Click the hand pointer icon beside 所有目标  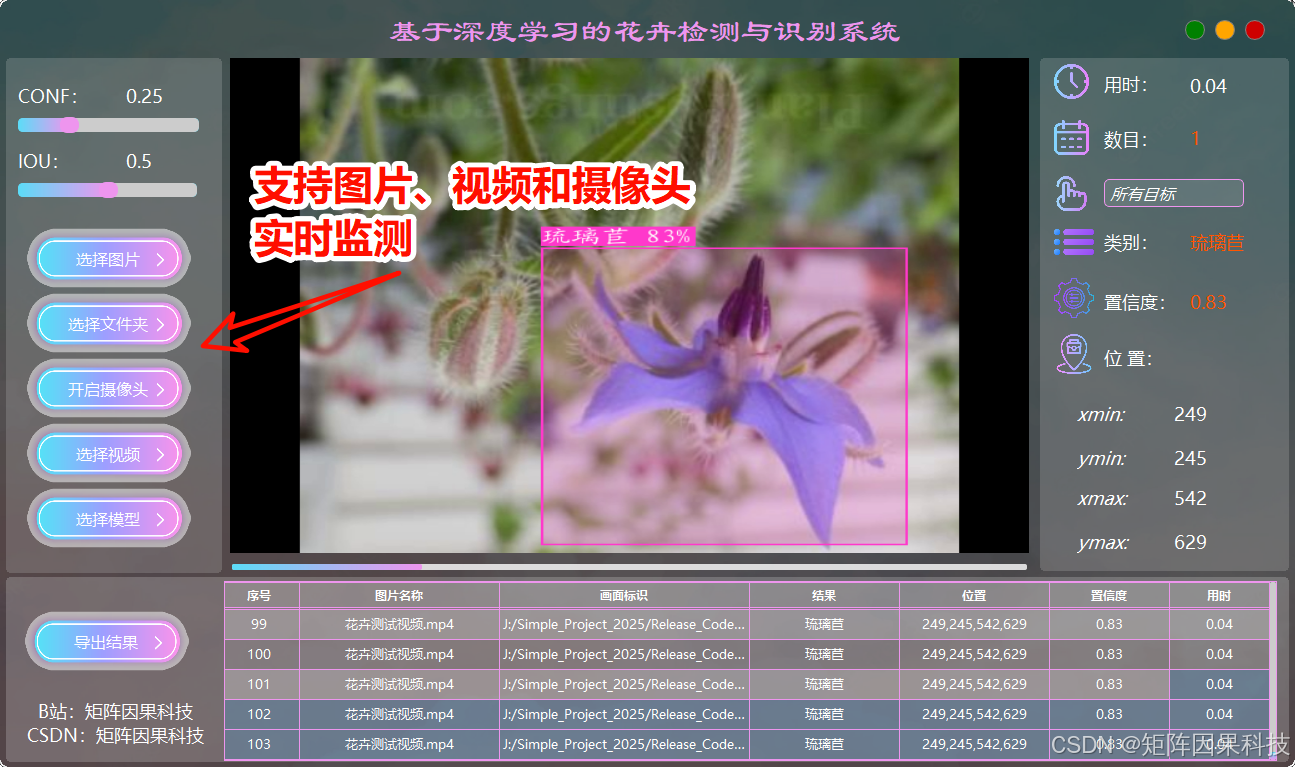[x=1071, y=193]
